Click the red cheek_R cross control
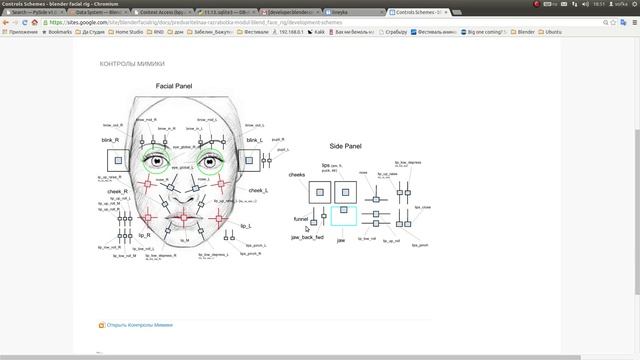 pos(147,184)
